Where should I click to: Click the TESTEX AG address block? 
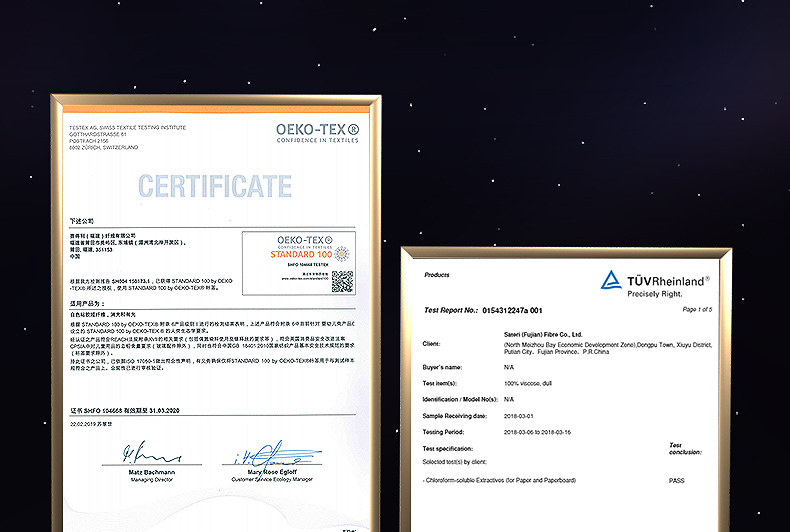click(x=112, y=137)
